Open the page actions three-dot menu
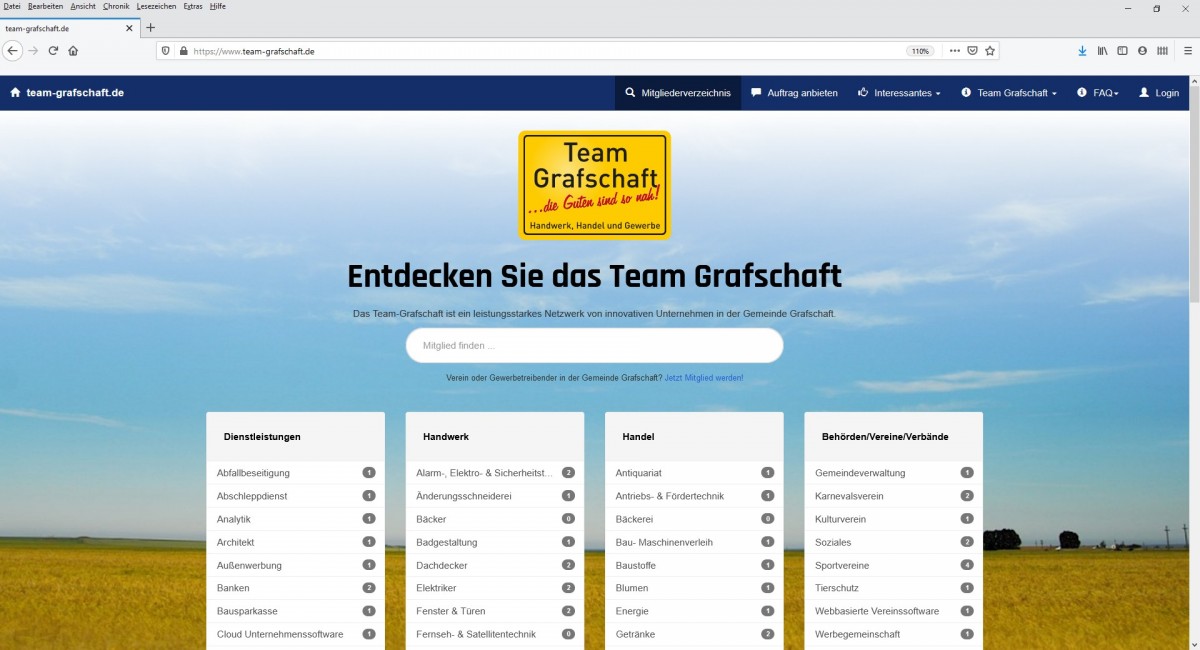The image size is (1200, 650). (955, 51)
